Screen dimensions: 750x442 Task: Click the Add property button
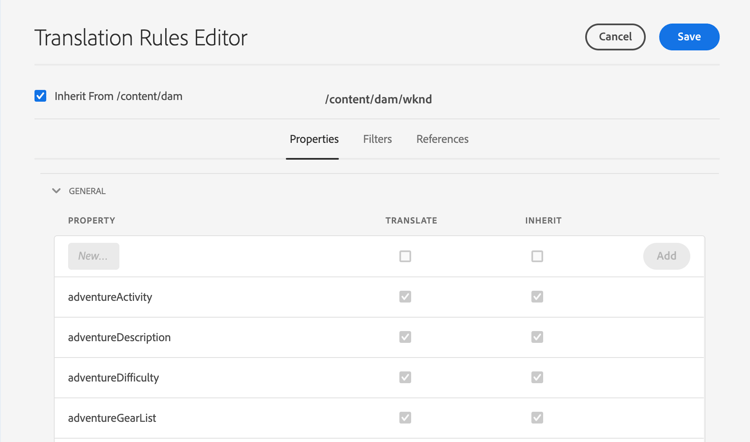tap(666, 256)
